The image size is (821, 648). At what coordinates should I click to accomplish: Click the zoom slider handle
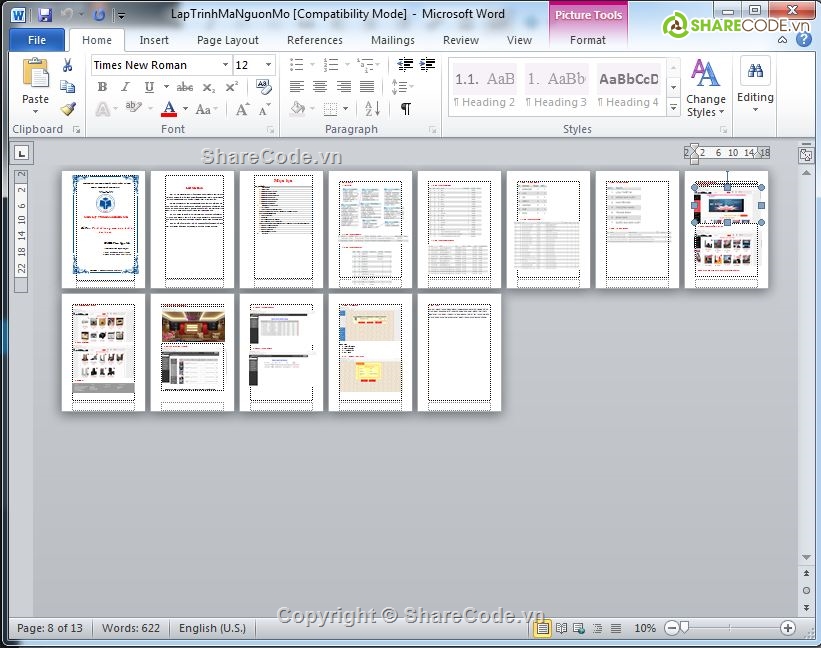pyautogui.click(x=684, y=628)
